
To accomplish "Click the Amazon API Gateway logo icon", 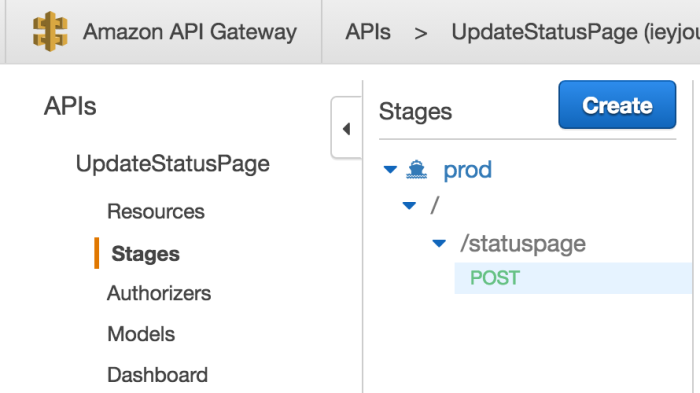I will pos(50,31).
